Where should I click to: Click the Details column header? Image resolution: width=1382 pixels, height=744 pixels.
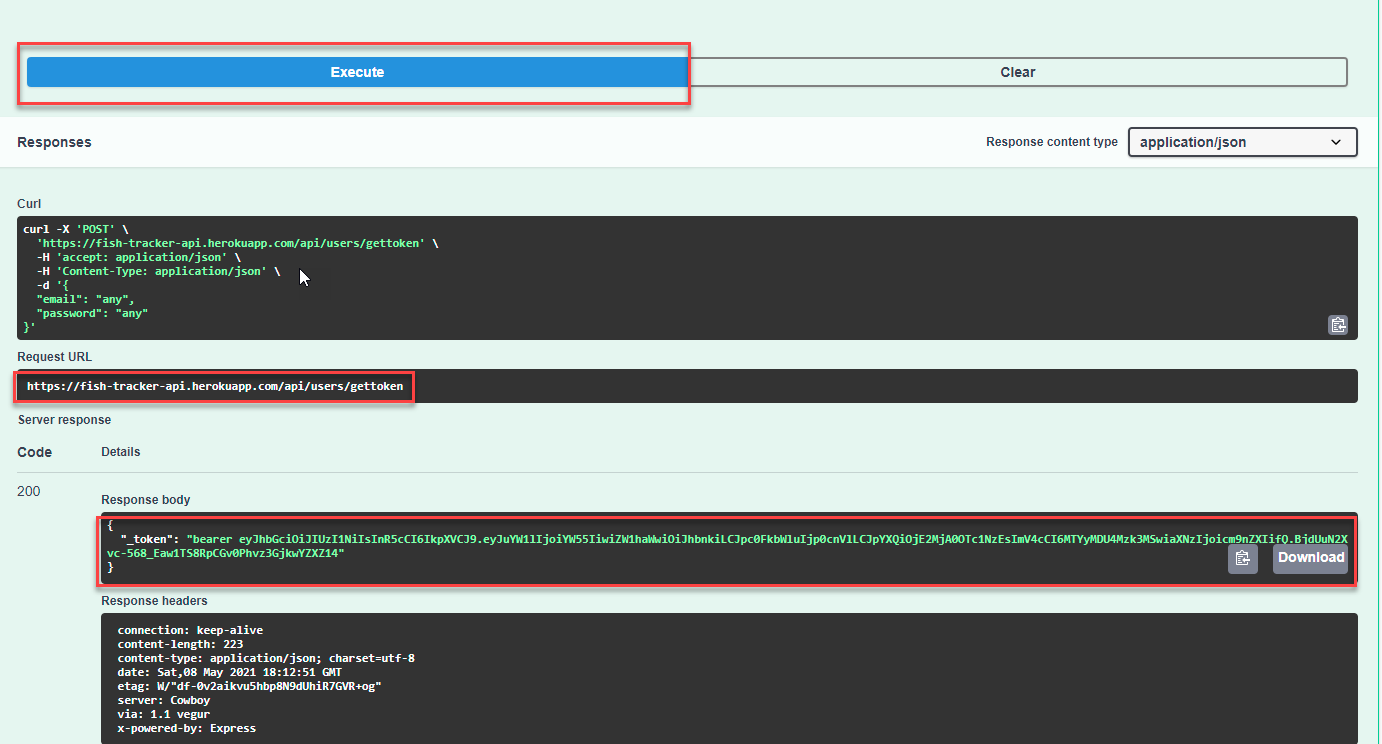(x=121, y=452)
